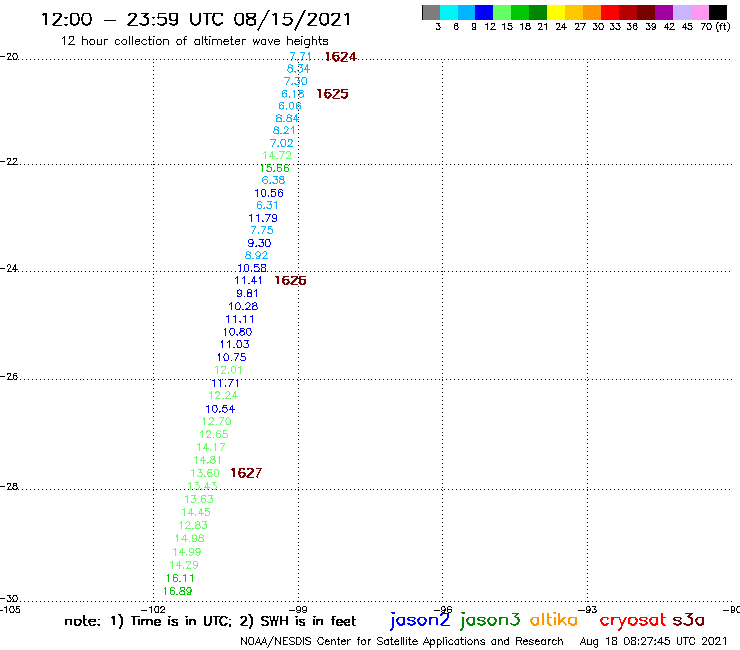
Task: Click the pure blue swatch in the color scale
Action: pyautogui.click(x=484, y=12)
